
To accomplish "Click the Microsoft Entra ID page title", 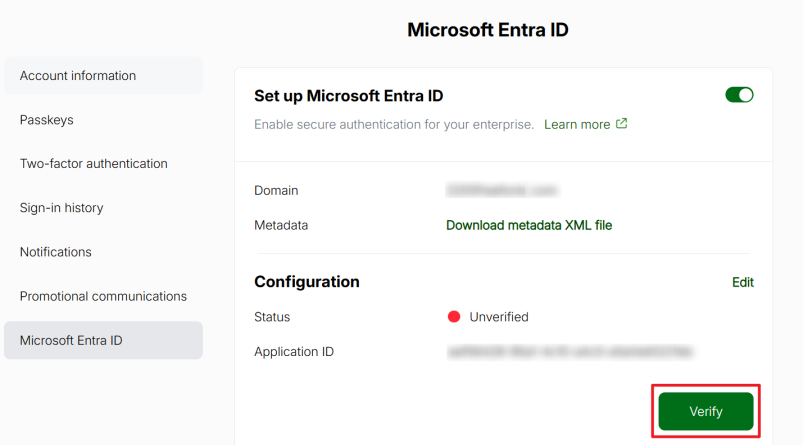I will [x=488, y=30].
